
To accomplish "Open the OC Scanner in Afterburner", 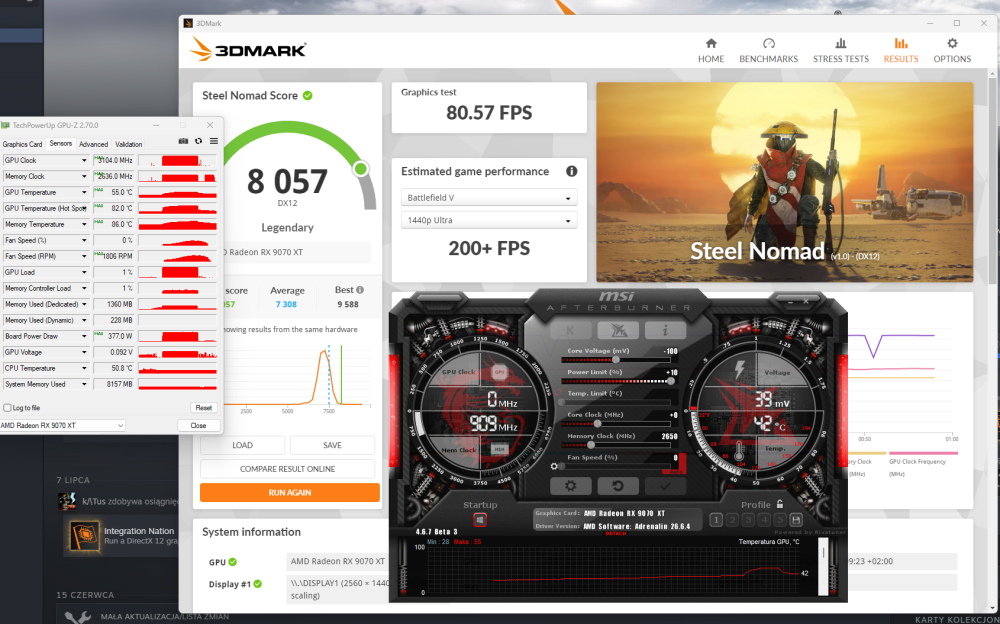I will [618, 330].
